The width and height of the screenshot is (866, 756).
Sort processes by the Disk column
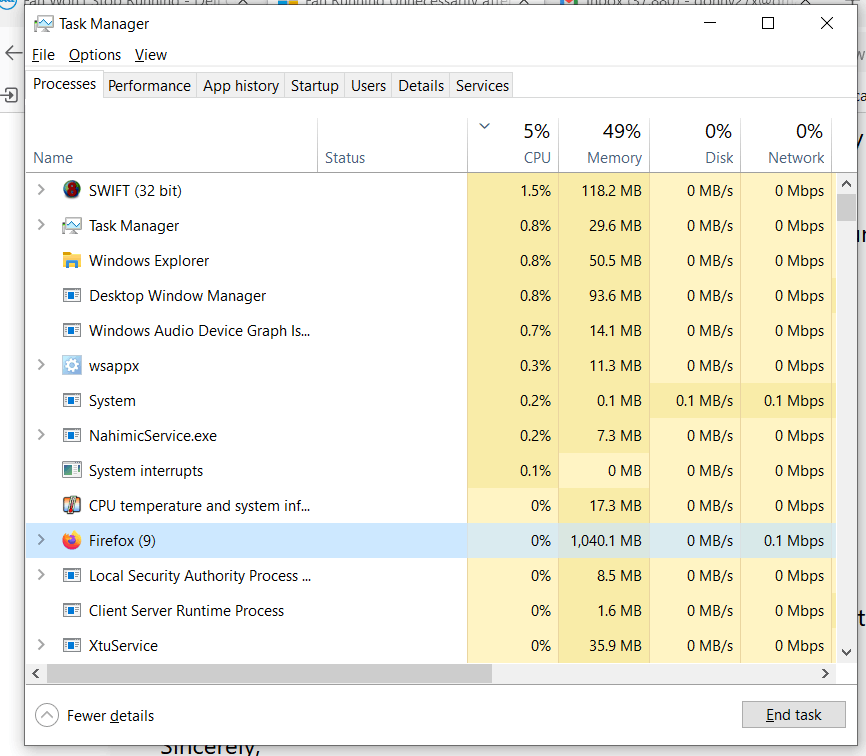pos(695,145)
